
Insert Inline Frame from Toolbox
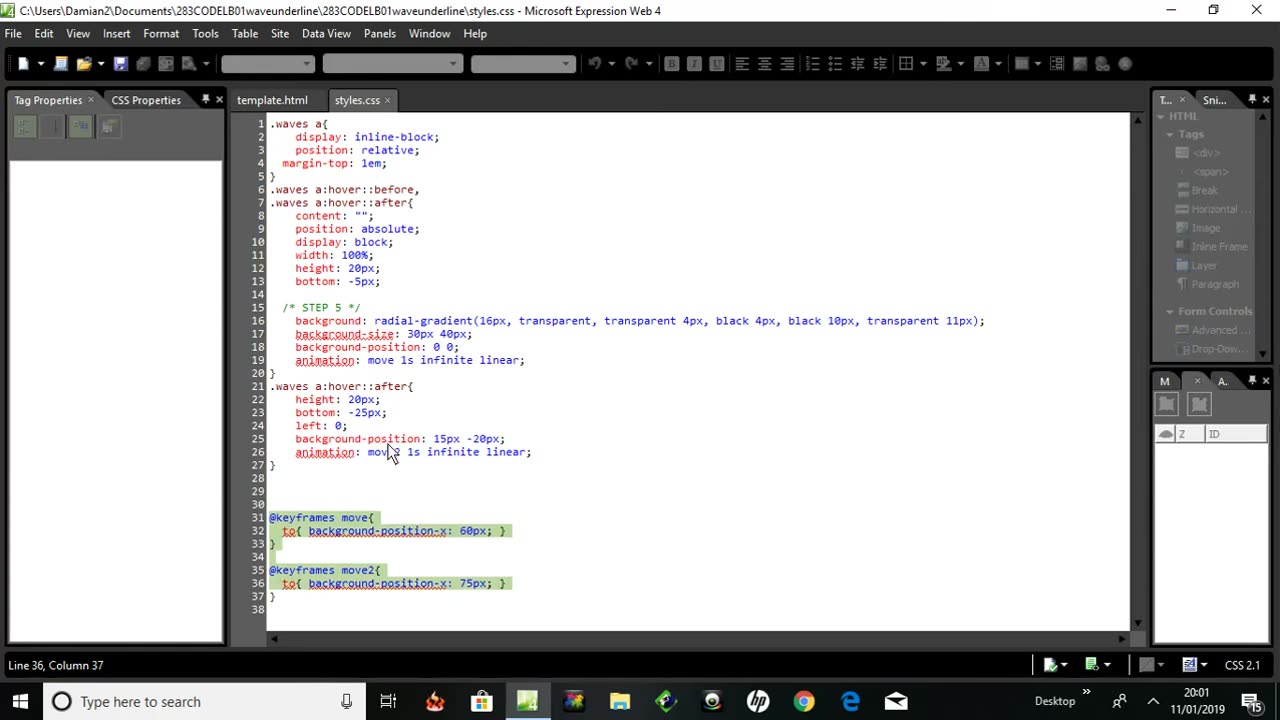(1218, 247)
